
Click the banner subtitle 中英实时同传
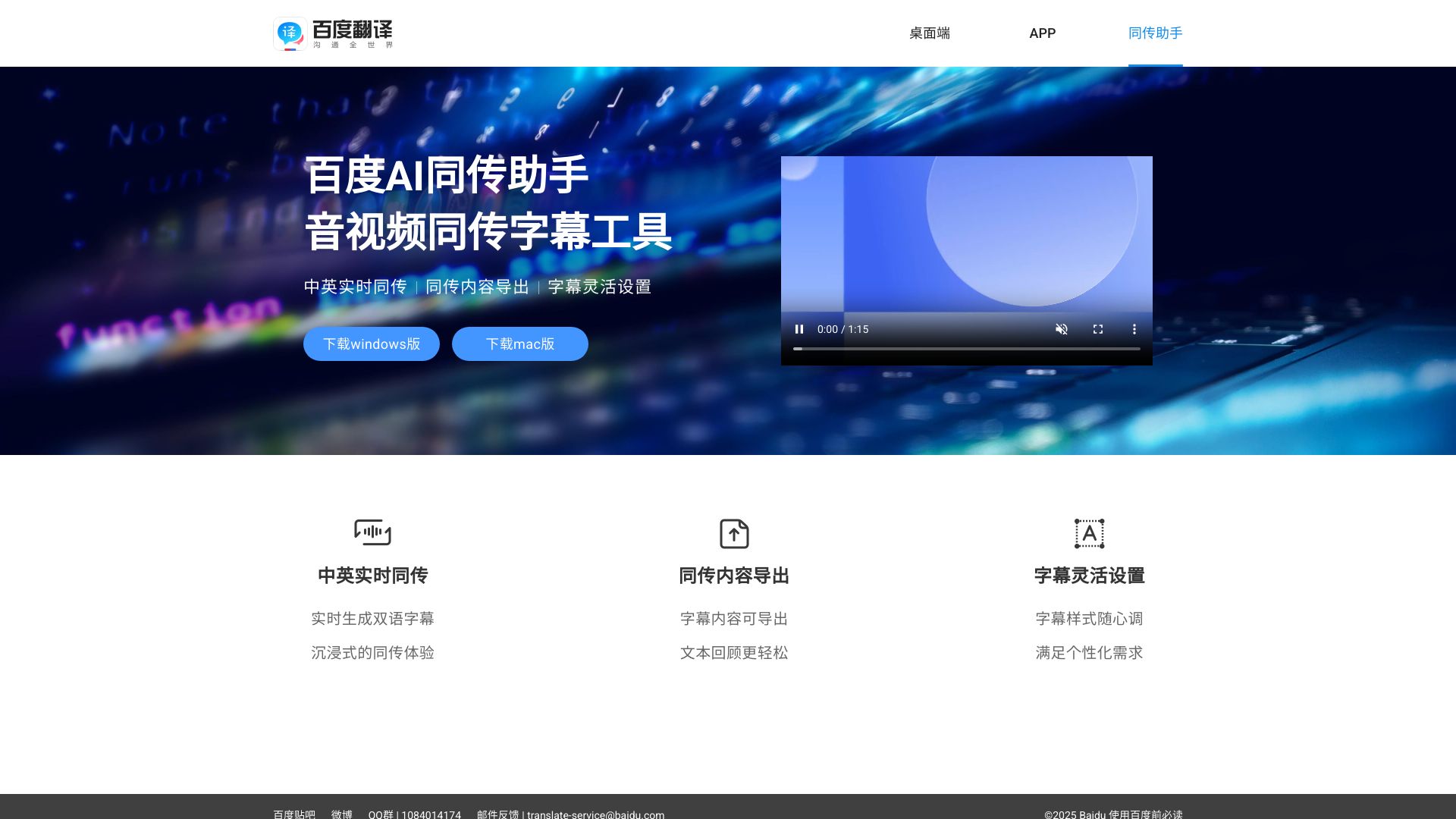pos(356,287)
